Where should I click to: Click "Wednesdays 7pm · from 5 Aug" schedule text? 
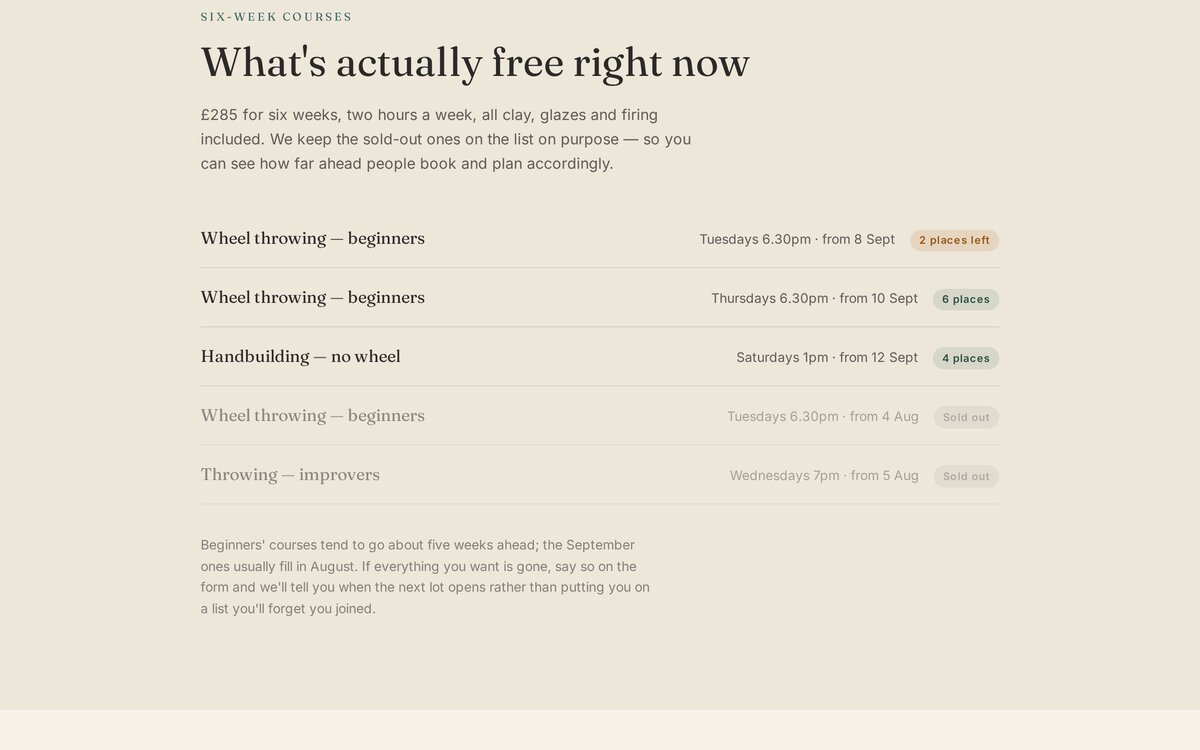click(x=824, y=475)
